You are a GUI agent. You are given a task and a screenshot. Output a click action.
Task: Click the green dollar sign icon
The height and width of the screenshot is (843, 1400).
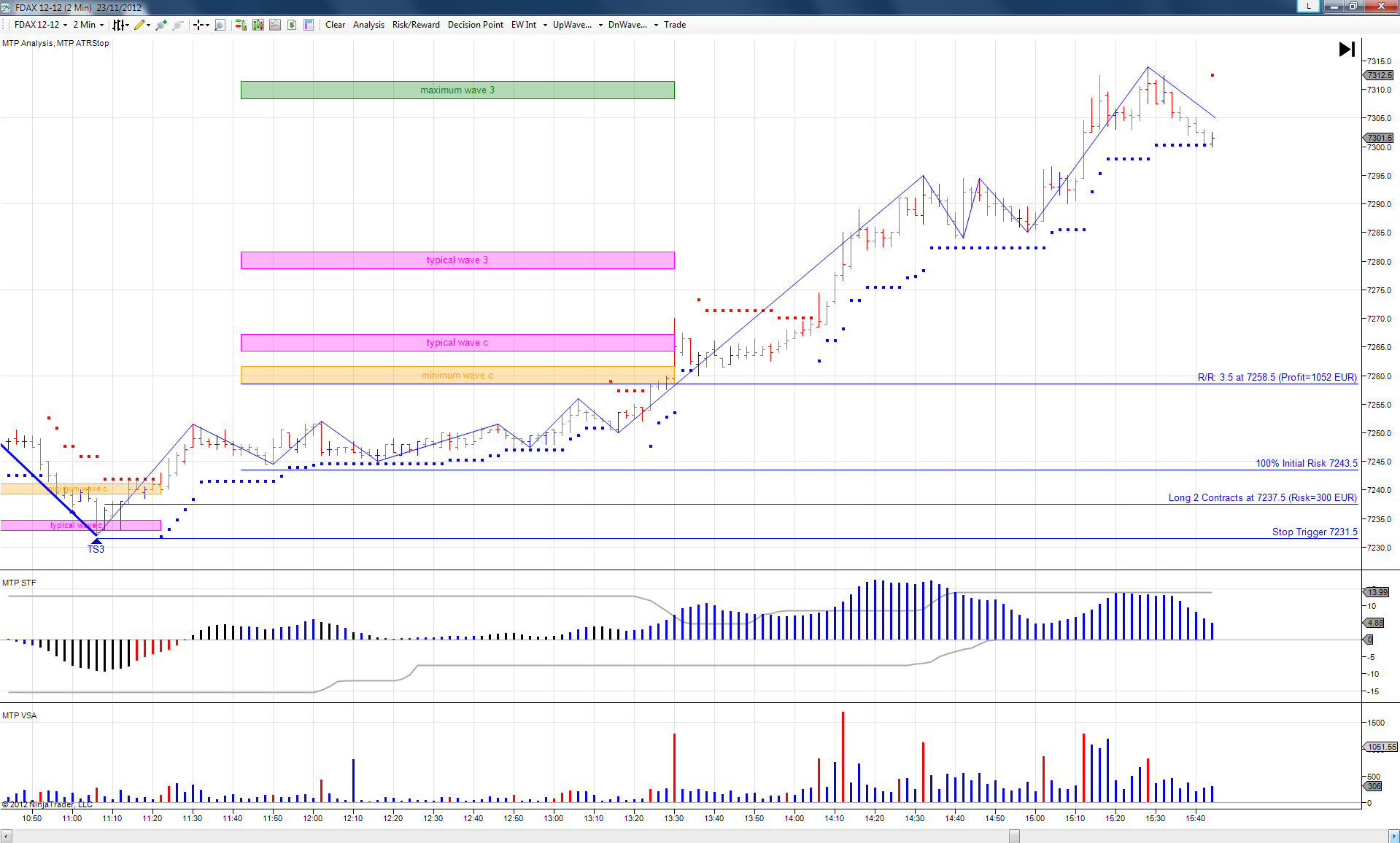click(292, 25)
